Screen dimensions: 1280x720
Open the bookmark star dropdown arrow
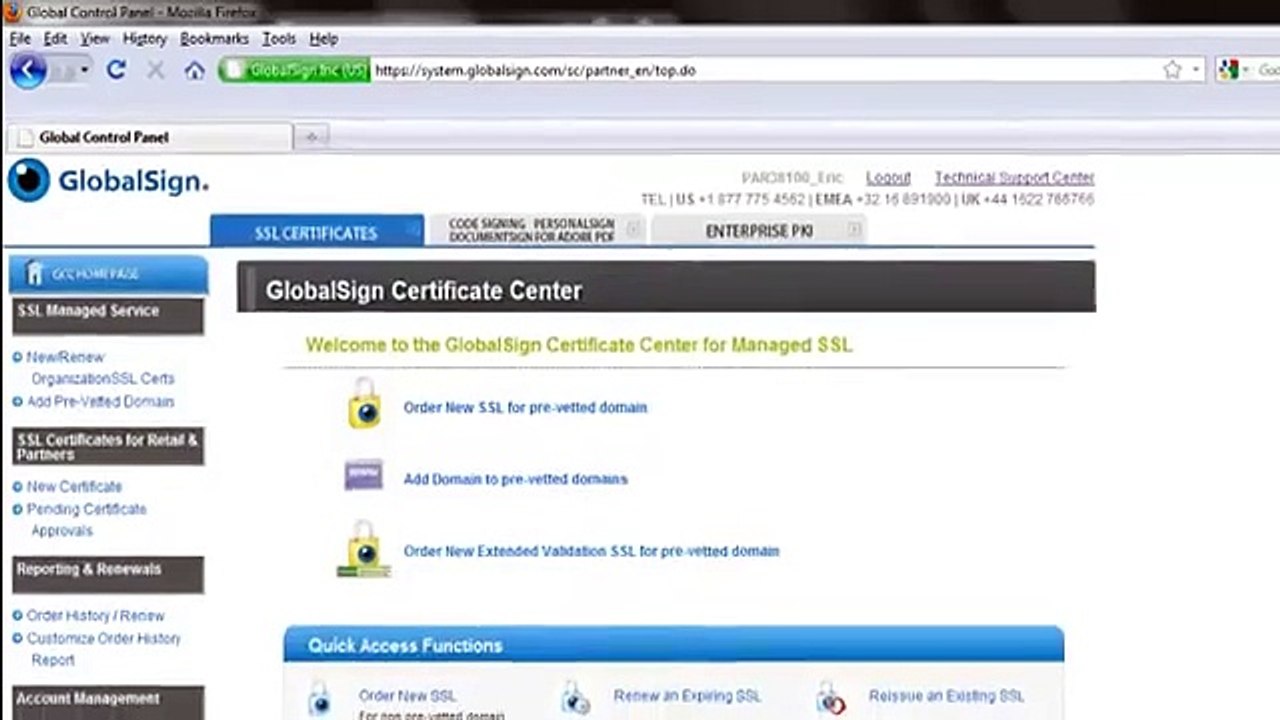pos(1196,71)
